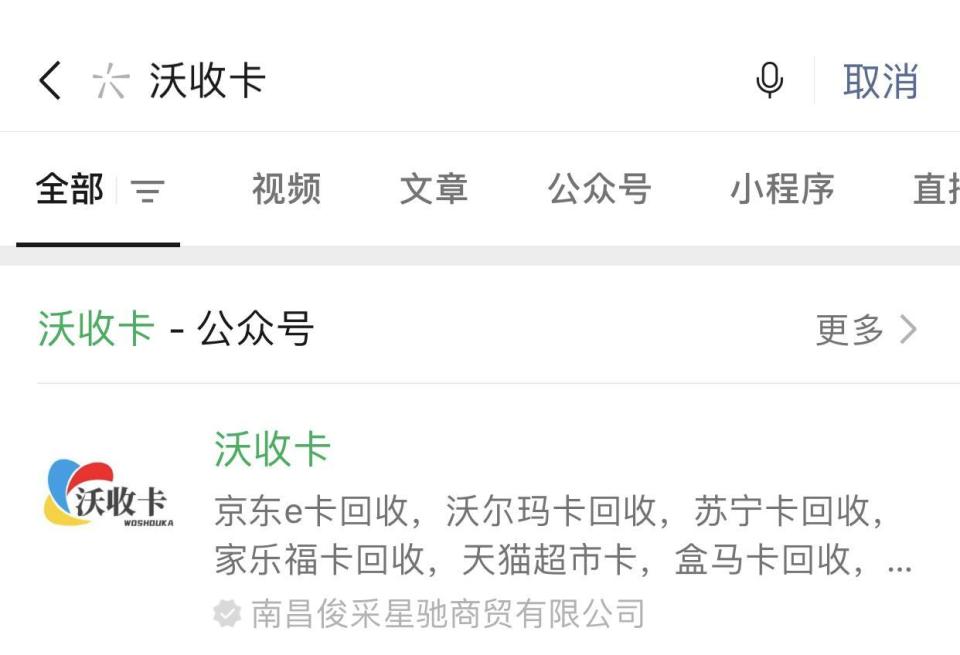Switch to the 文章 tab
The height and width of the screenshot is (655, 960).
(433, 189)
